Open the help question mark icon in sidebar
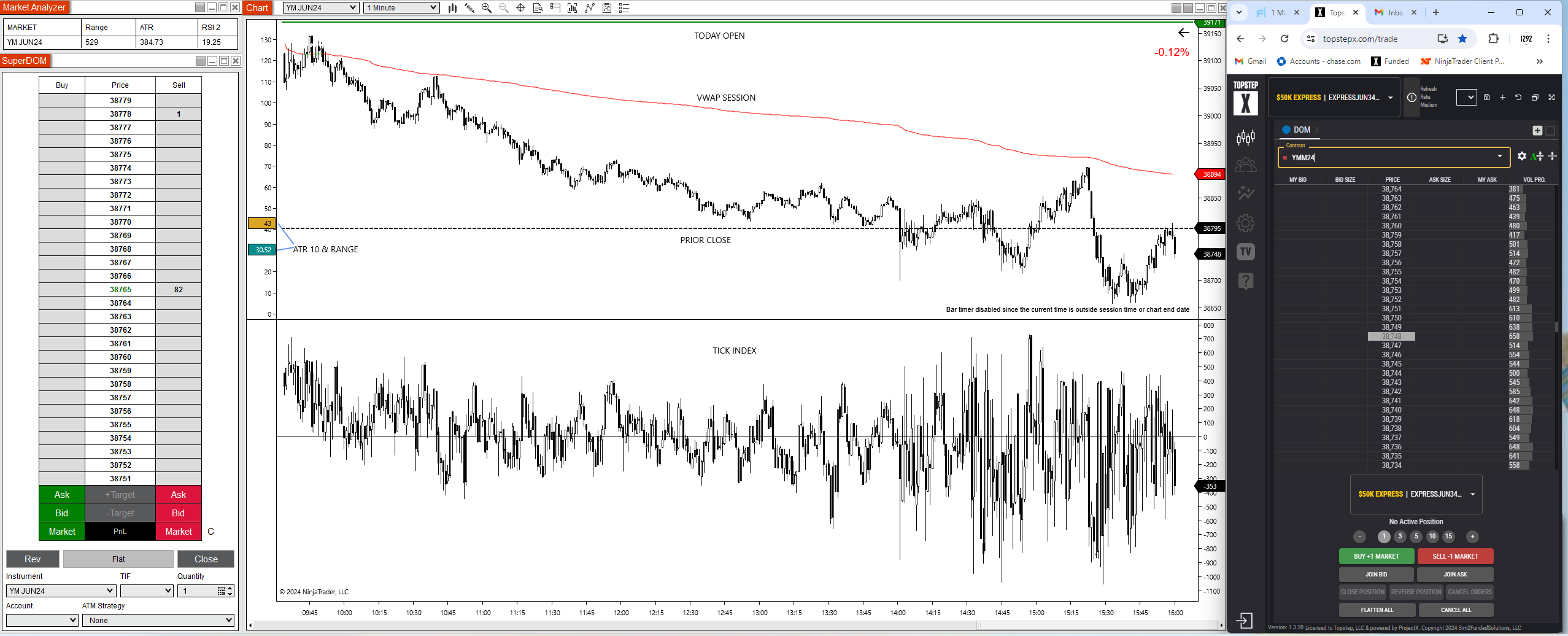The image size is (1568, 636). pyautogui.click(x=1246, y=281)
